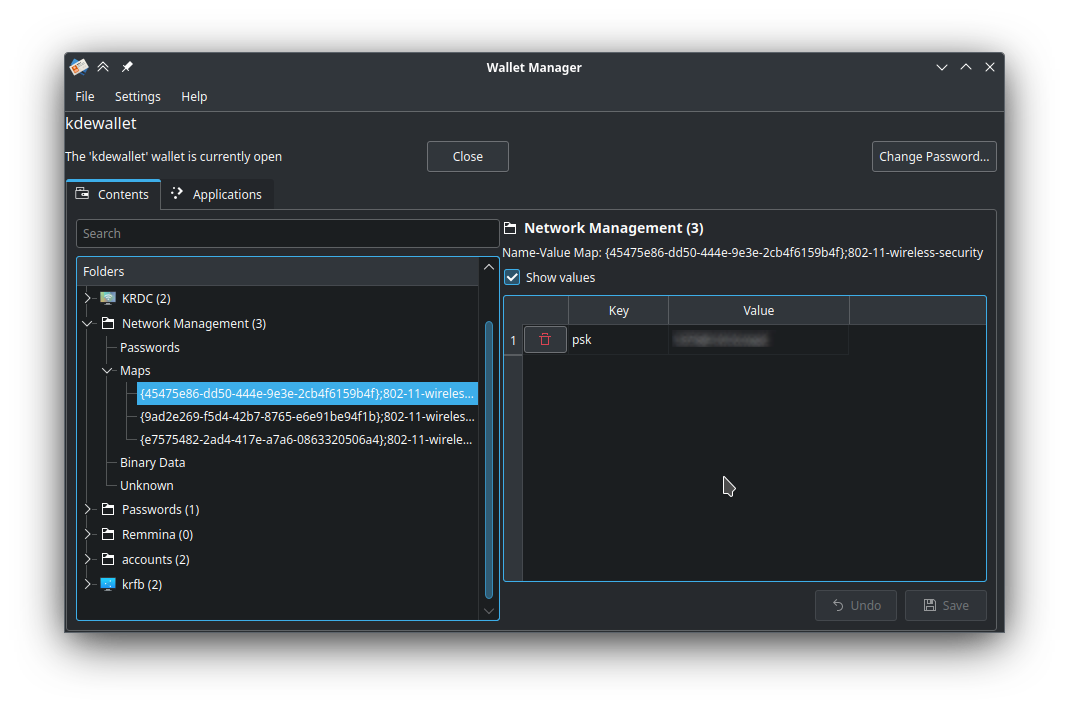
Task: Uncheck the Show values checkbox
Action: pyautogui.click(x=512, y=277)
